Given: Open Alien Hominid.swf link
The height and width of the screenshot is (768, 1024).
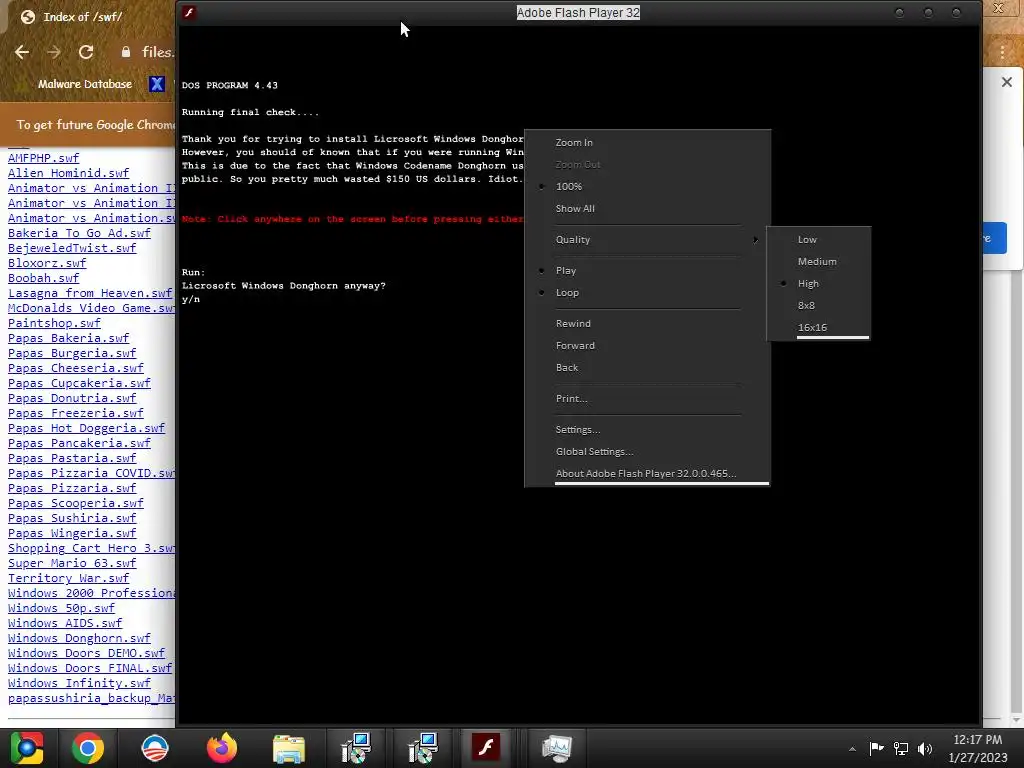Looking at the screenshot, I should pos(69,173).
